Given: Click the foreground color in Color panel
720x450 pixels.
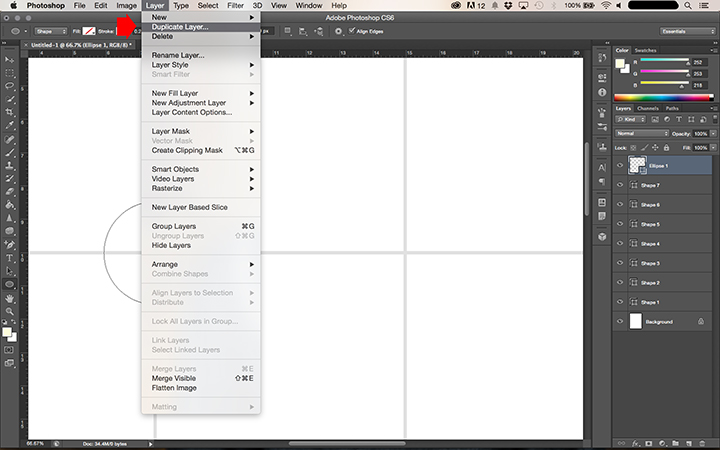Looking at the screenshot, I should coord(620,63).
